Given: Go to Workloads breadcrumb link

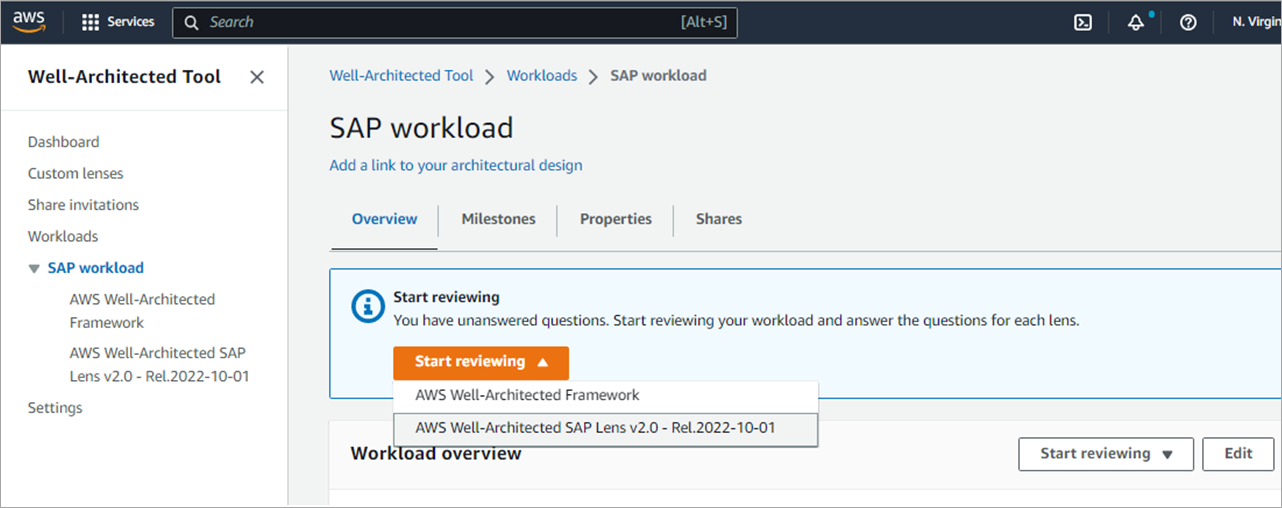Looking at the screenshot, I should click(x=542, y=76).
